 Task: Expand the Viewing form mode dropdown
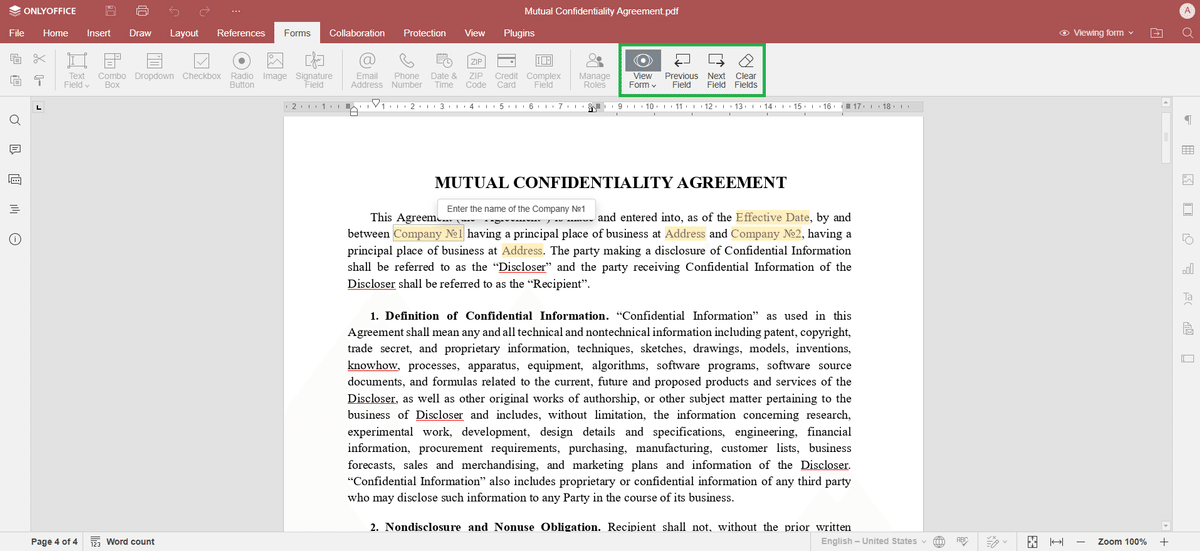coord(1097,33)
